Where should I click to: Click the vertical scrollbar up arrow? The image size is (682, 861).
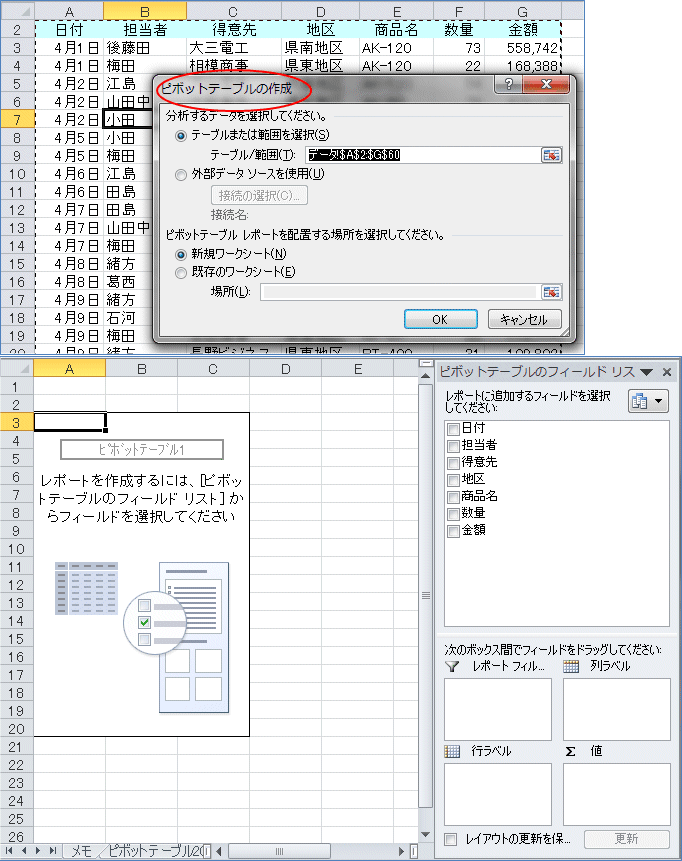coord(426,375)
